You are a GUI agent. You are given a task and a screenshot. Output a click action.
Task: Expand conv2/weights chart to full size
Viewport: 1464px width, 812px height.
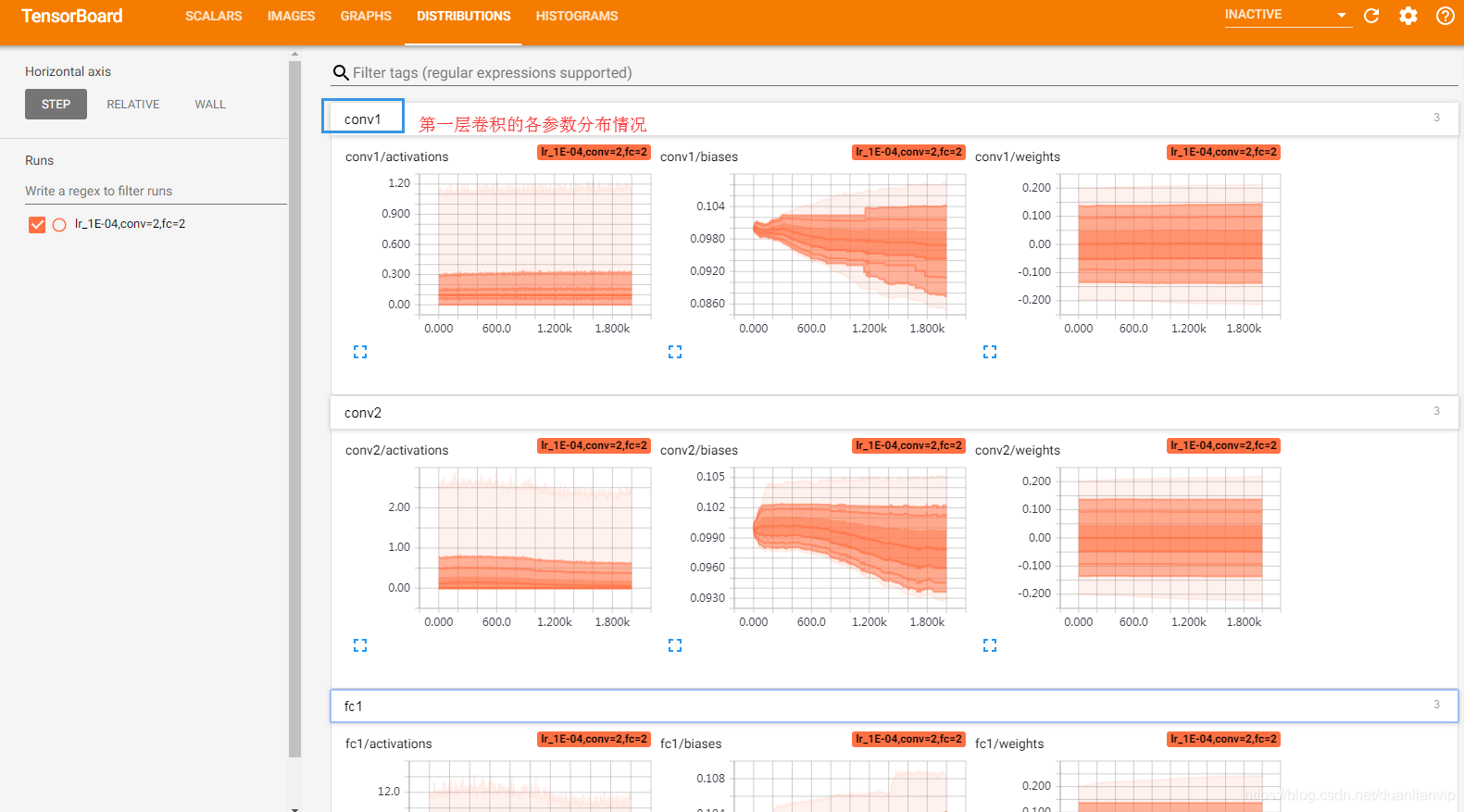click(990, 645)
